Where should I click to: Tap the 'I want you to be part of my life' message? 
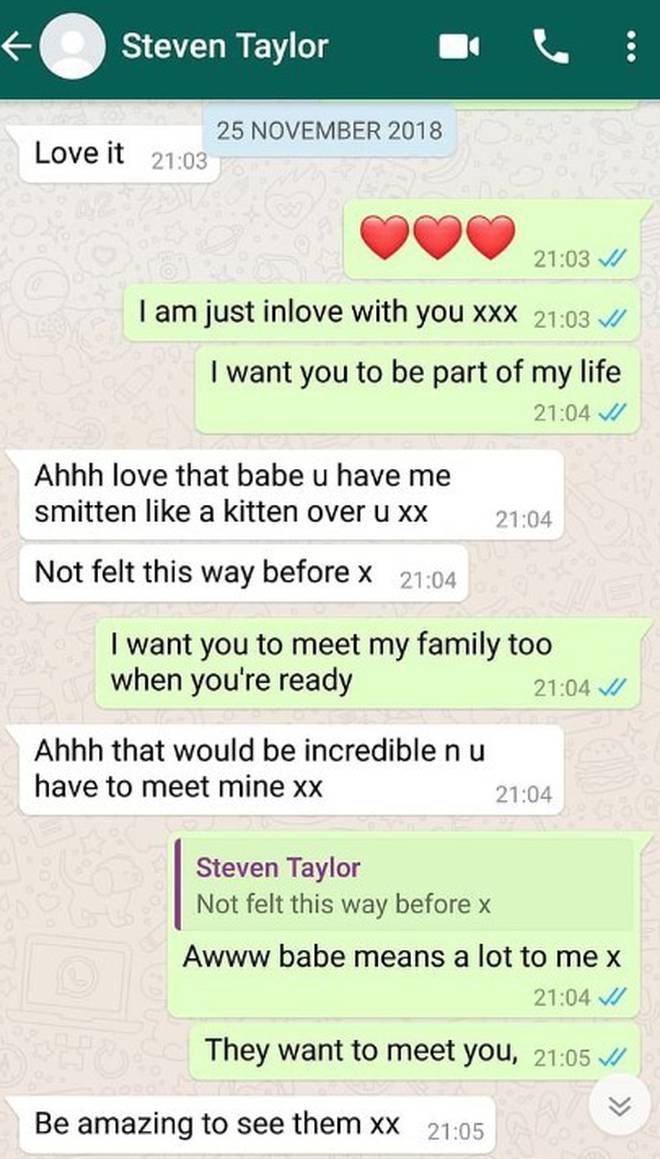click(x=418, y=389)
